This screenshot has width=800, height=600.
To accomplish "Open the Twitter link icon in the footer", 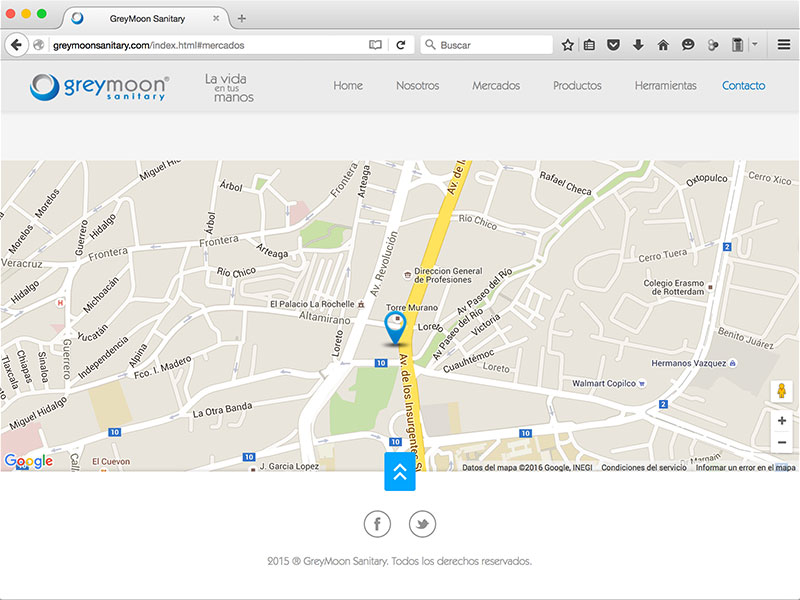I will point(422,523).
